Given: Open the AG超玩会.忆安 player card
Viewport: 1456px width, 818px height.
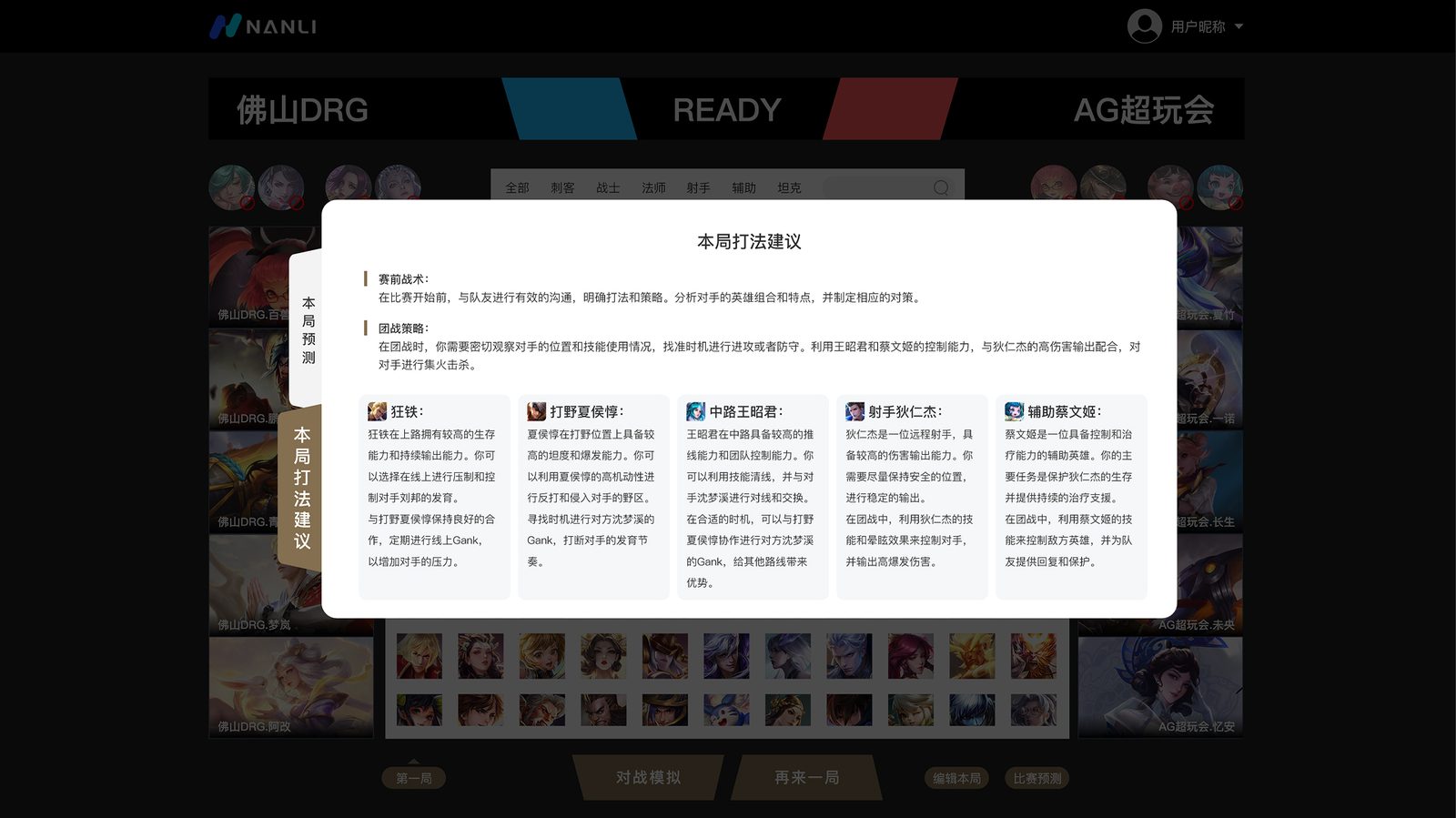Looking at the screenshot, I should point(1160,687).
